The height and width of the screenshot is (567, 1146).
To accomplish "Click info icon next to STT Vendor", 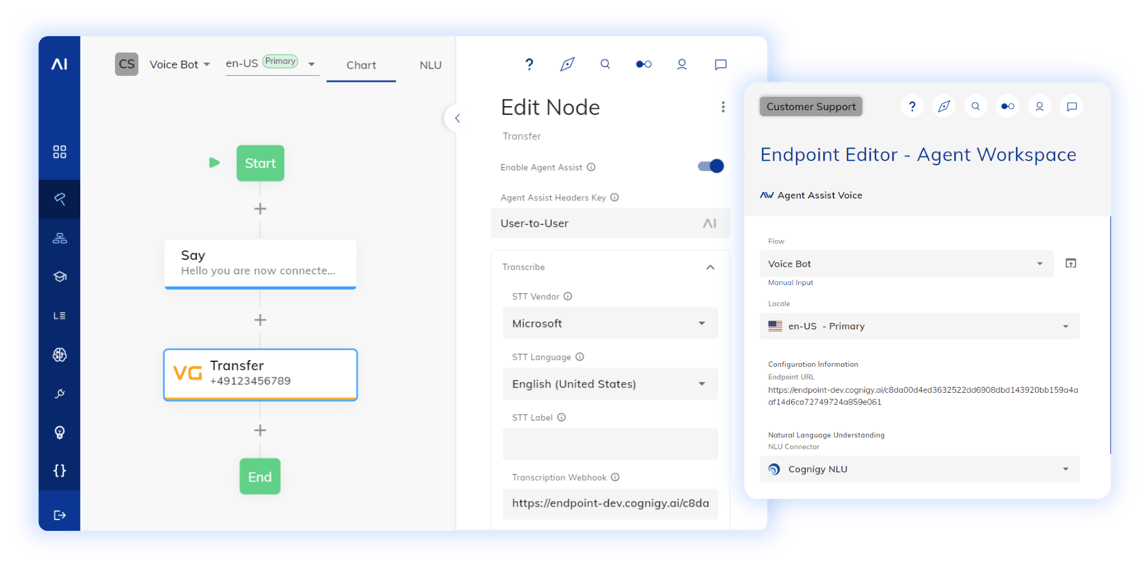I will (568, 297).
